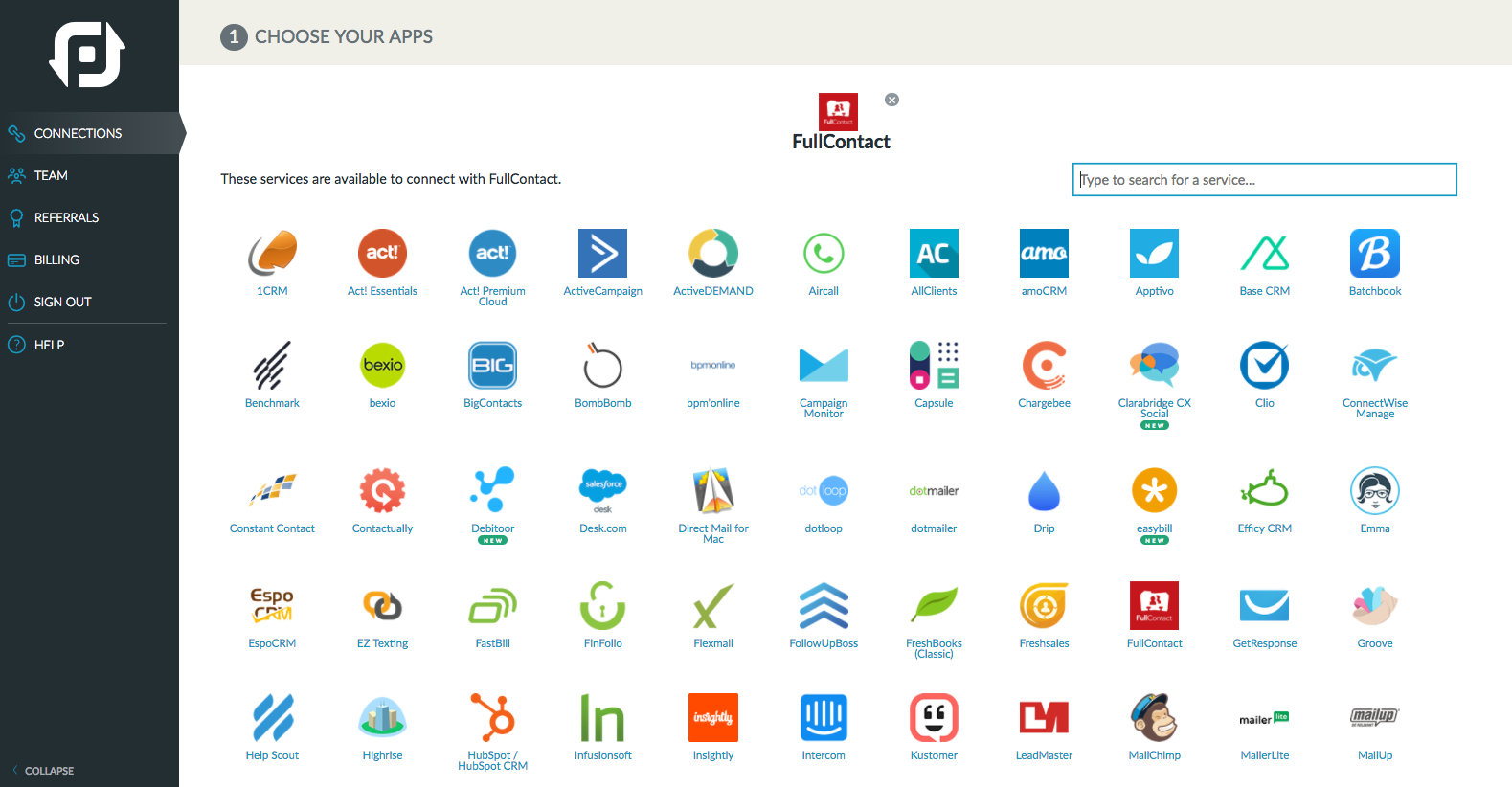Select the Base CRM icon
This screenshot has height=787, width=1512.
(x=1265, y=253)
